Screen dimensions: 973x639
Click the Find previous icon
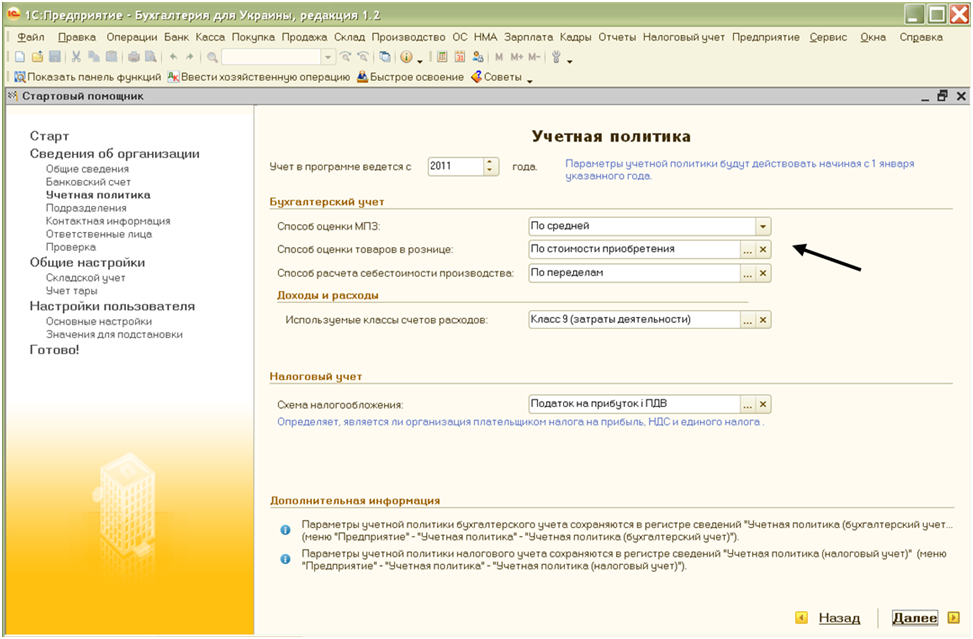364,57
